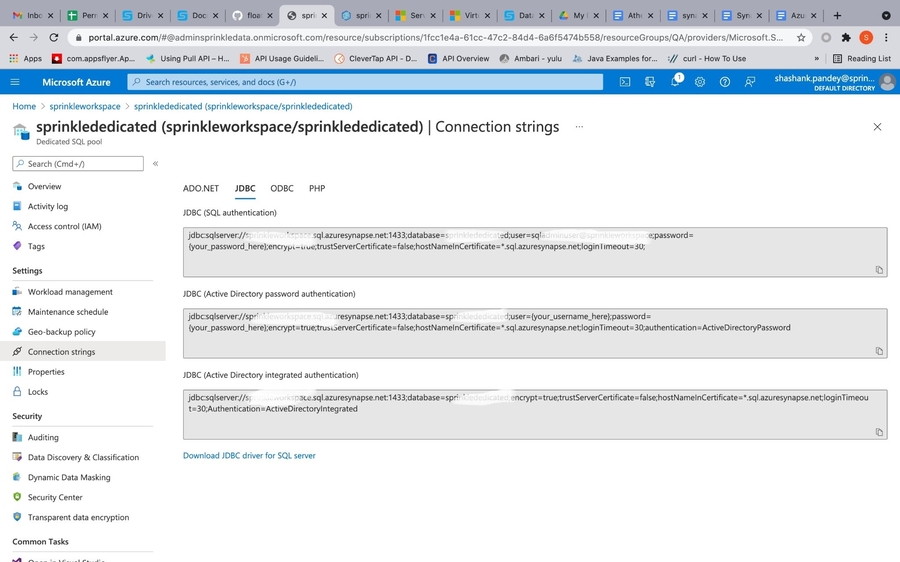900x562 pixels.
Task: Open the Azure portal hamburger menu
Action: tap(15, 82)
